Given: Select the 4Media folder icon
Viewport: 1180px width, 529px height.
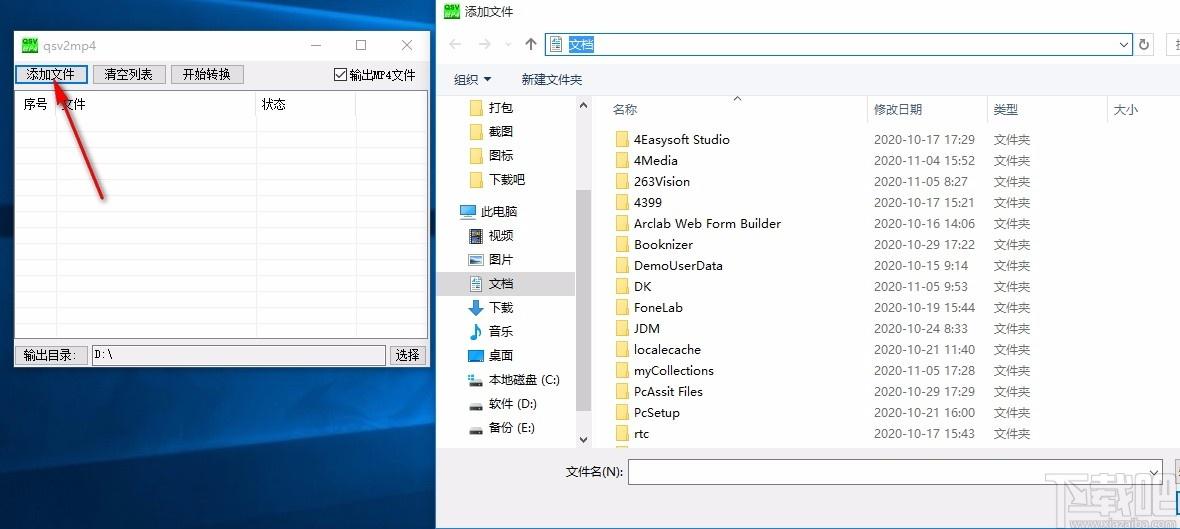Looking at the screenshot, I should click(622, 160).
